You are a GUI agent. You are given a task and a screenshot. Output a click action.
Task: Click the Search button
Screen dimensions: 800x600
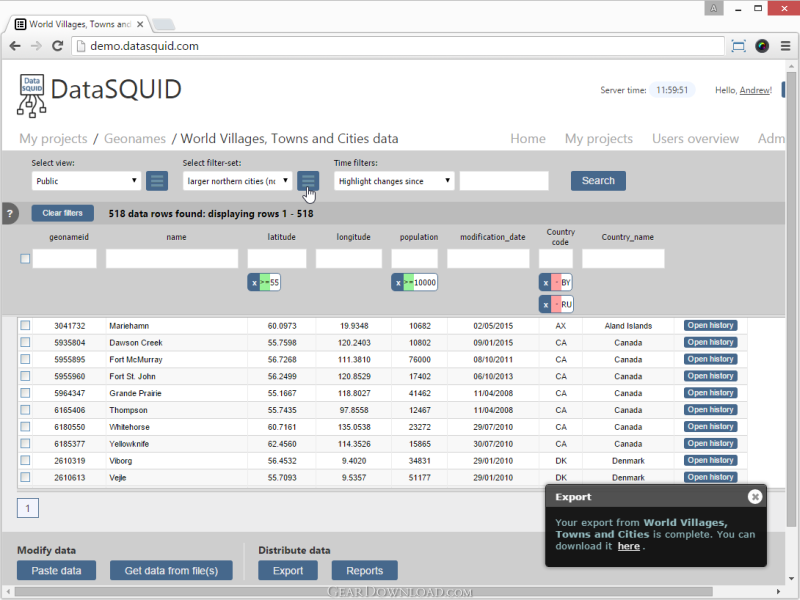tap(598, 181)
